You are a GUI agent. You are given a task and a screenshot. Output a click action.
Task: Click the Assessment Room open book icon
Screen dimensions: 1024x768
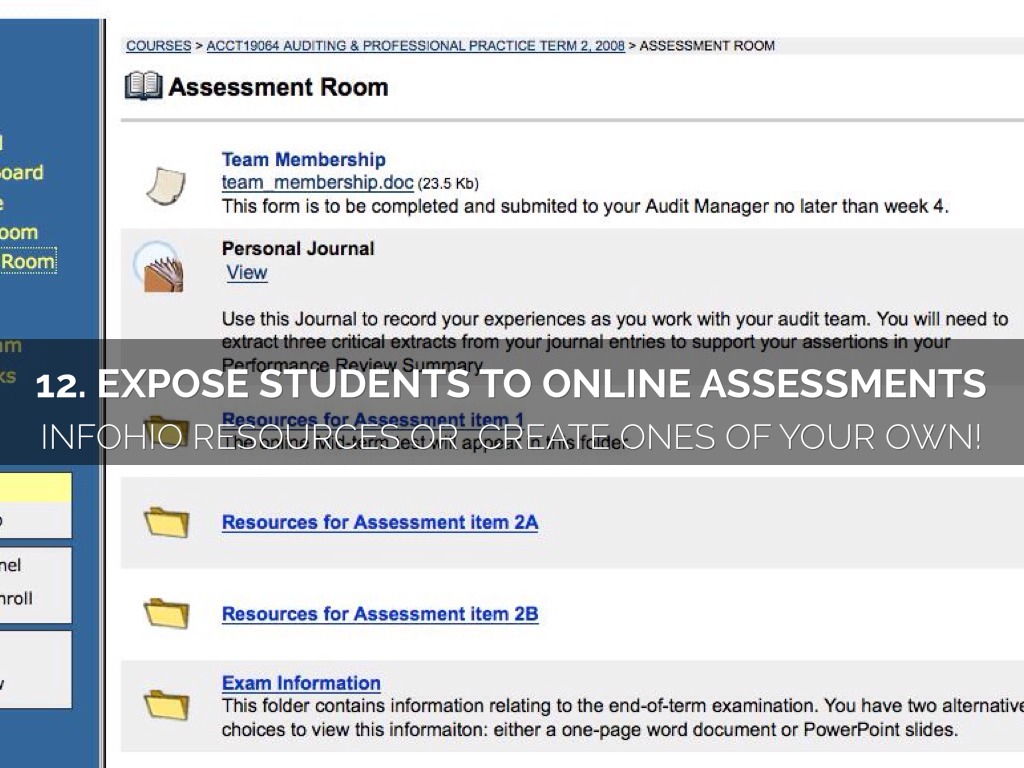[x=143, y=87]
